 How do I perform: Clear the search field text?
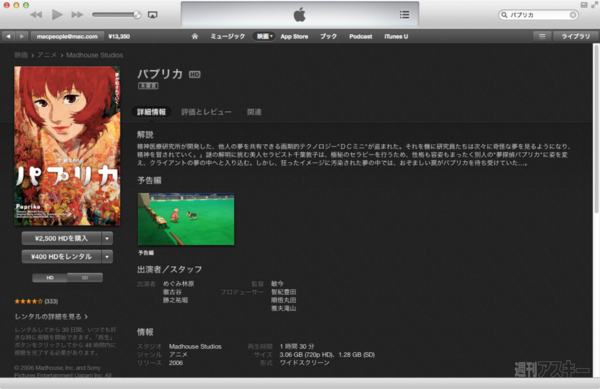pos(573,15)
